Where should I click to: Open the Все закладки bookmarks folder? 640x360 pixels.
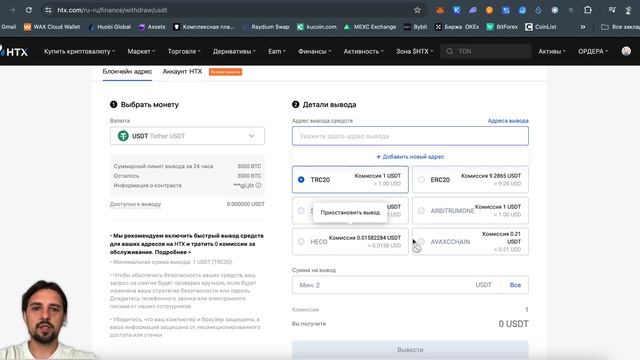(620, 27)
